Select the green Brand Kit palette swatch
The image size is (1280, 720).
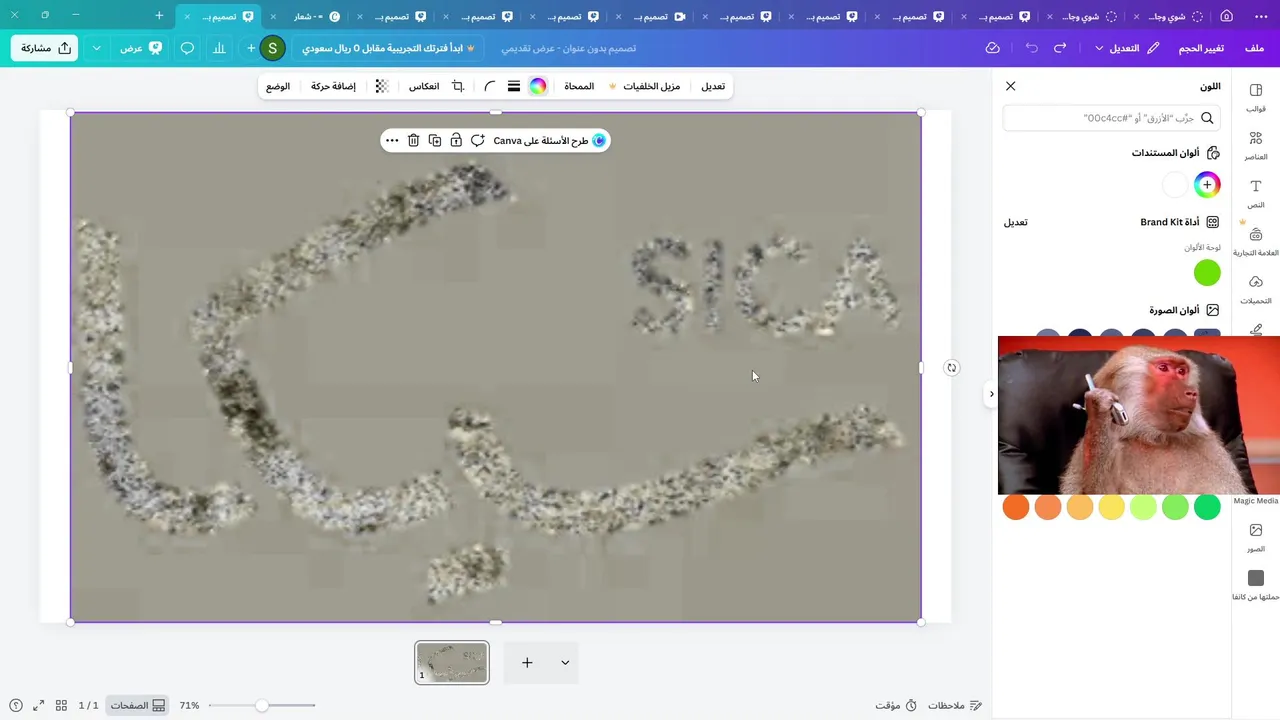coord(1207,272)
